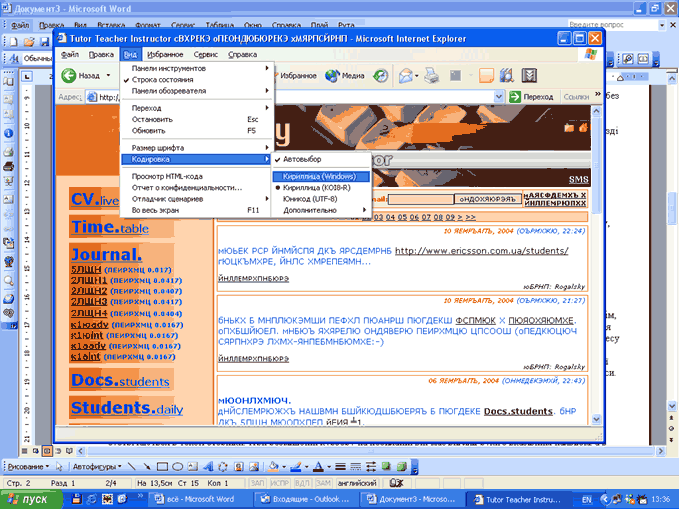The image size is (679, 509).
Task: Select Кириллица (Windows) encoding
Action: point(321,176)
